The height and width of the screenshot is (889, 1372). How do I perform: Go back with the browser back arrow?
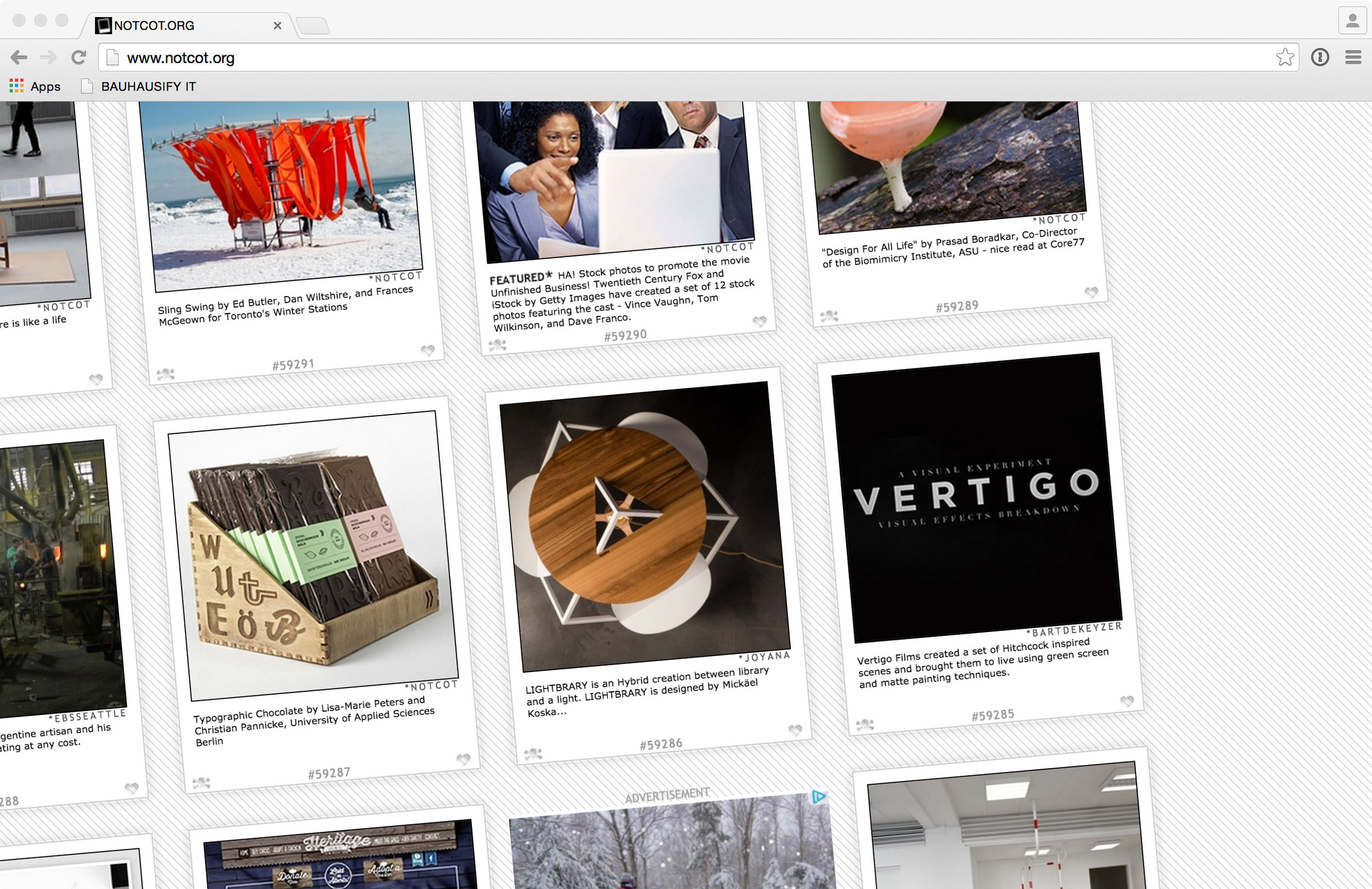click(19, 58)
